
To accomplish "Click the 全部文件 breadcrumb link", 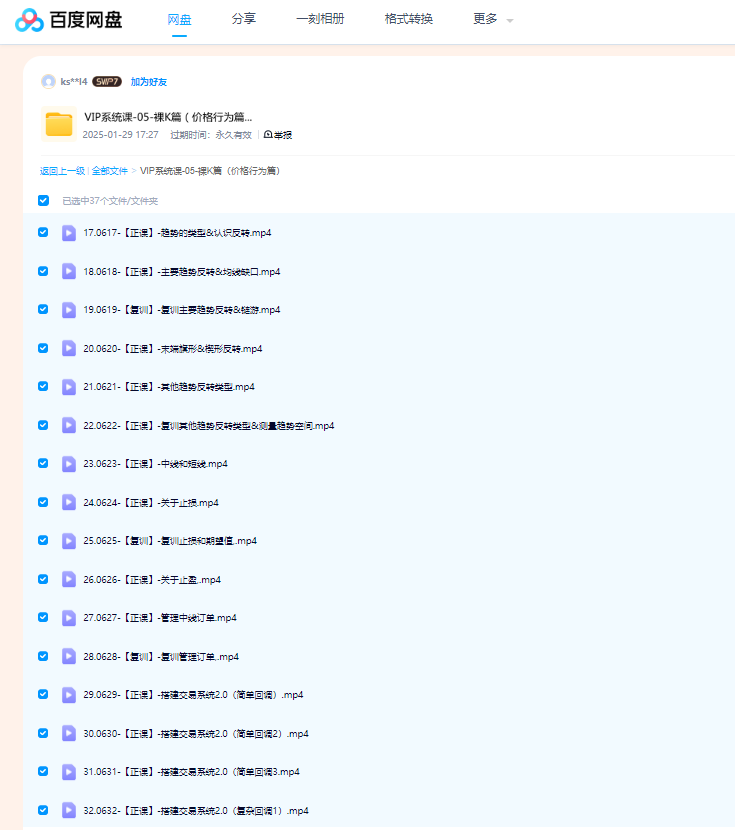I will pos(110,171).
